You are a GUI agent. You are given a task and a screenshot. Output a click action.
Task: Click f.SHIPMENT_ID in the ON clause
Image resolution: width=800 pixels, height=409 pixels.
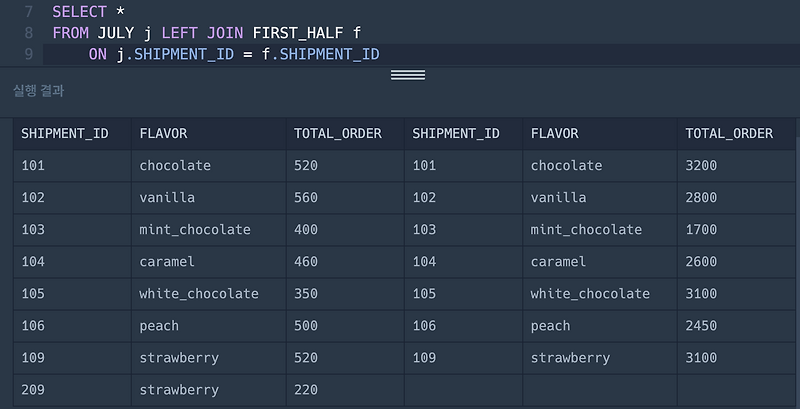click(320, 54)
